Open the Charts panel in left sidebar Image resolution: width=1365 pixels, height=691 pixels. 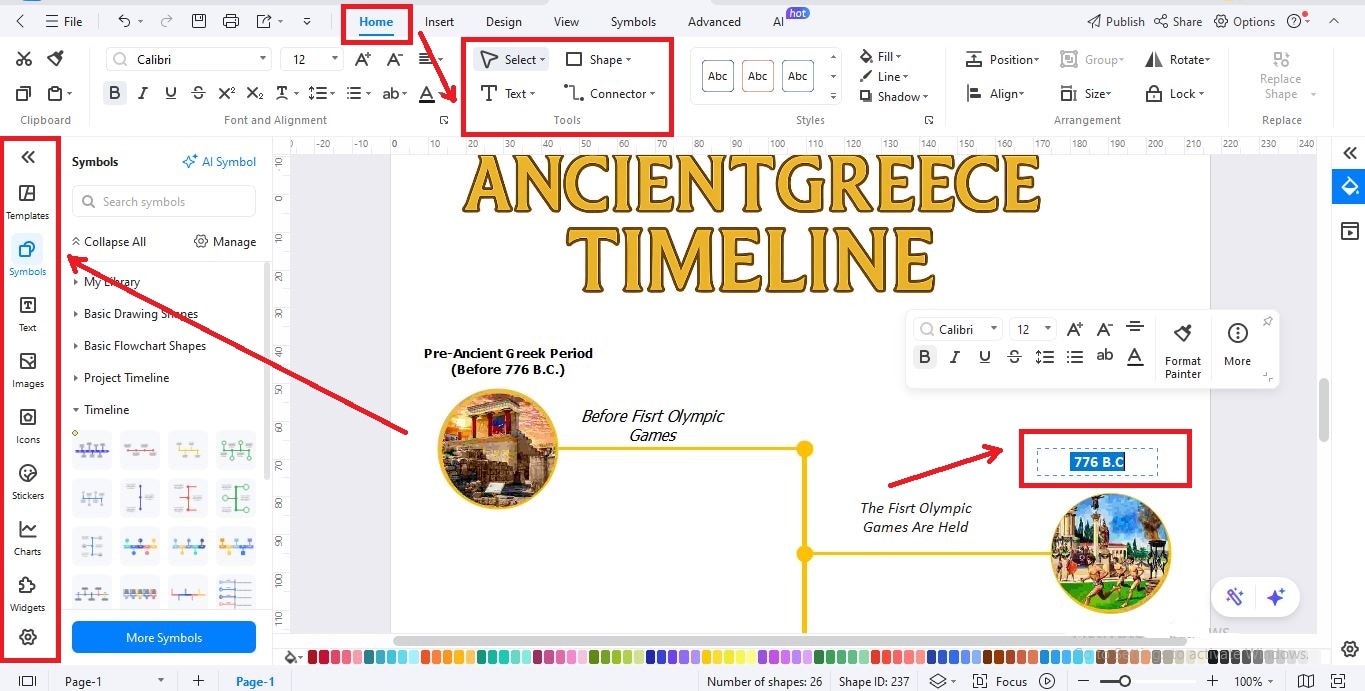click(28, 537)
